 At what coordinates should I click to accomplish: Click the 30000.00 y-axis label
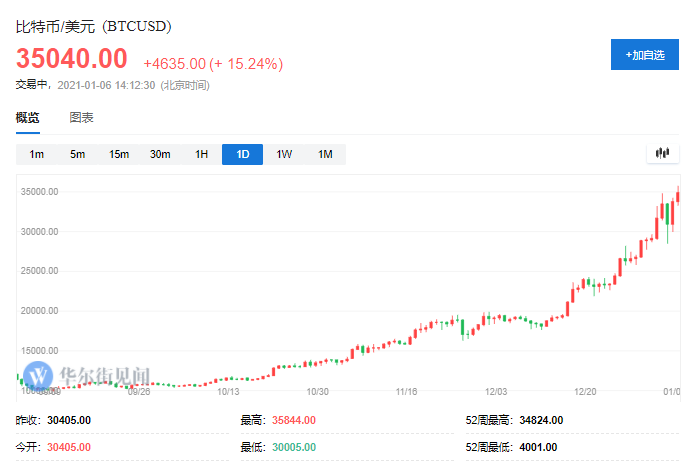39,232
